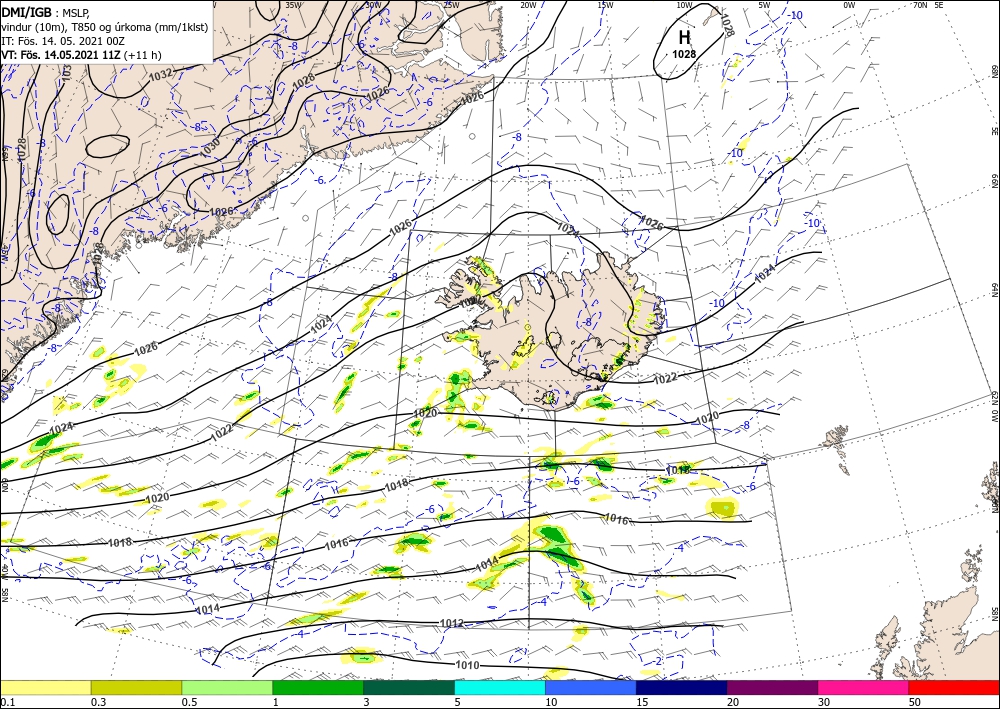Click the '0.1' legend scale value

click(7, 702)
